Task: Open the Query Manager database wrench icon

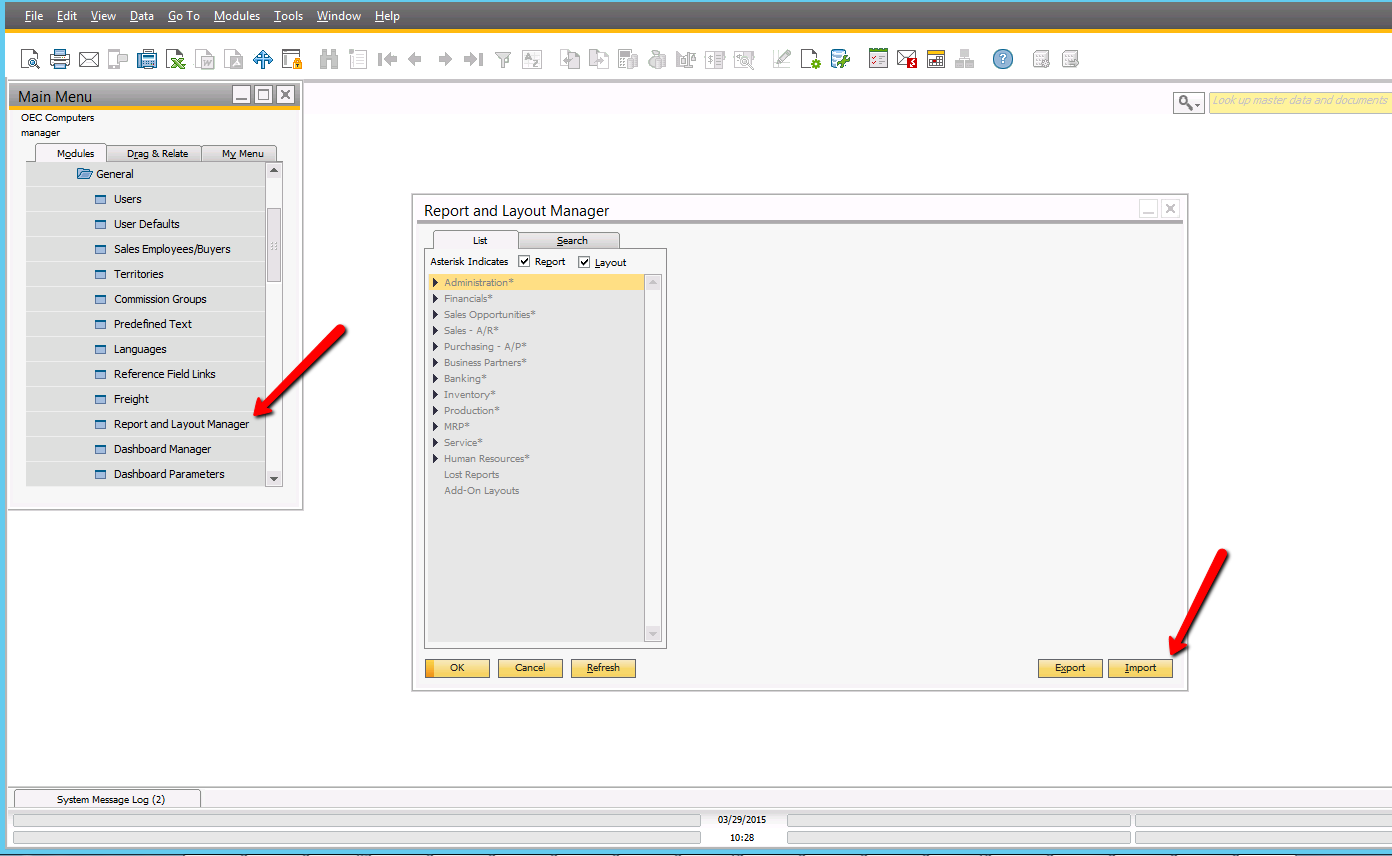Action: coord(840,60)
